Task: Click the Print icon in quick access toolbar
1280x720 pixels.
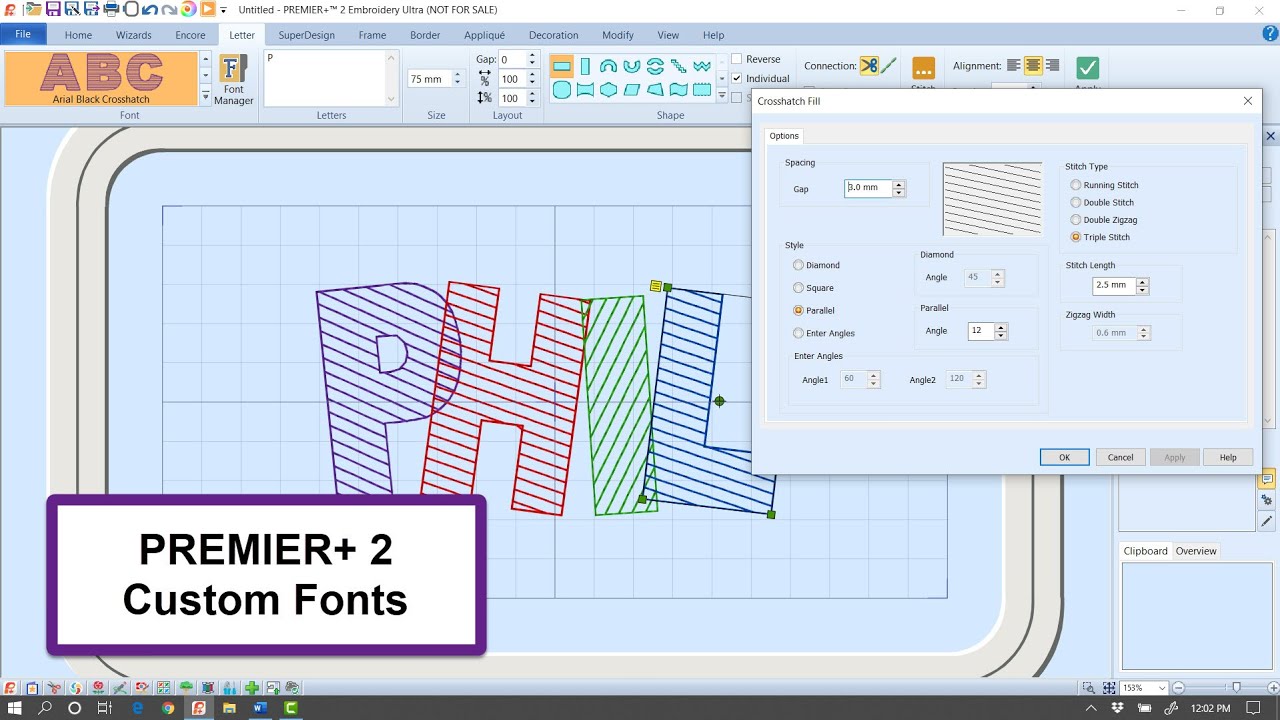Action: click(x=111, y=9)
